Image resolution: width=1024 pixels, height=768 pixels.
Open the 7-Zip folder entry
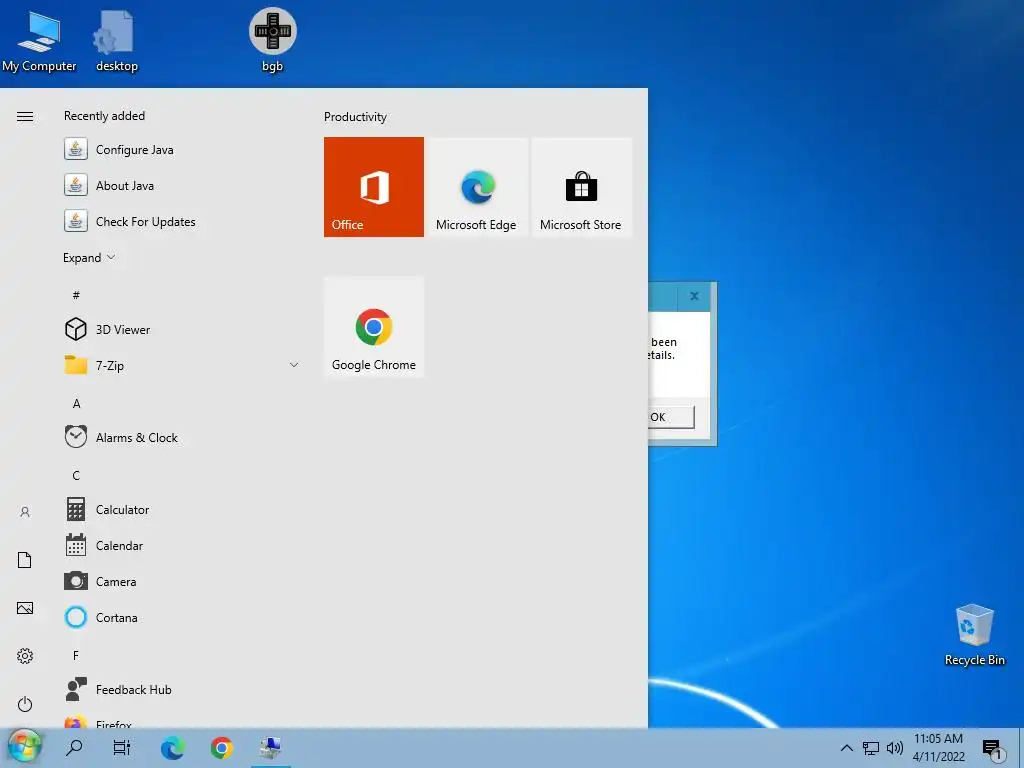pos(182,365)
